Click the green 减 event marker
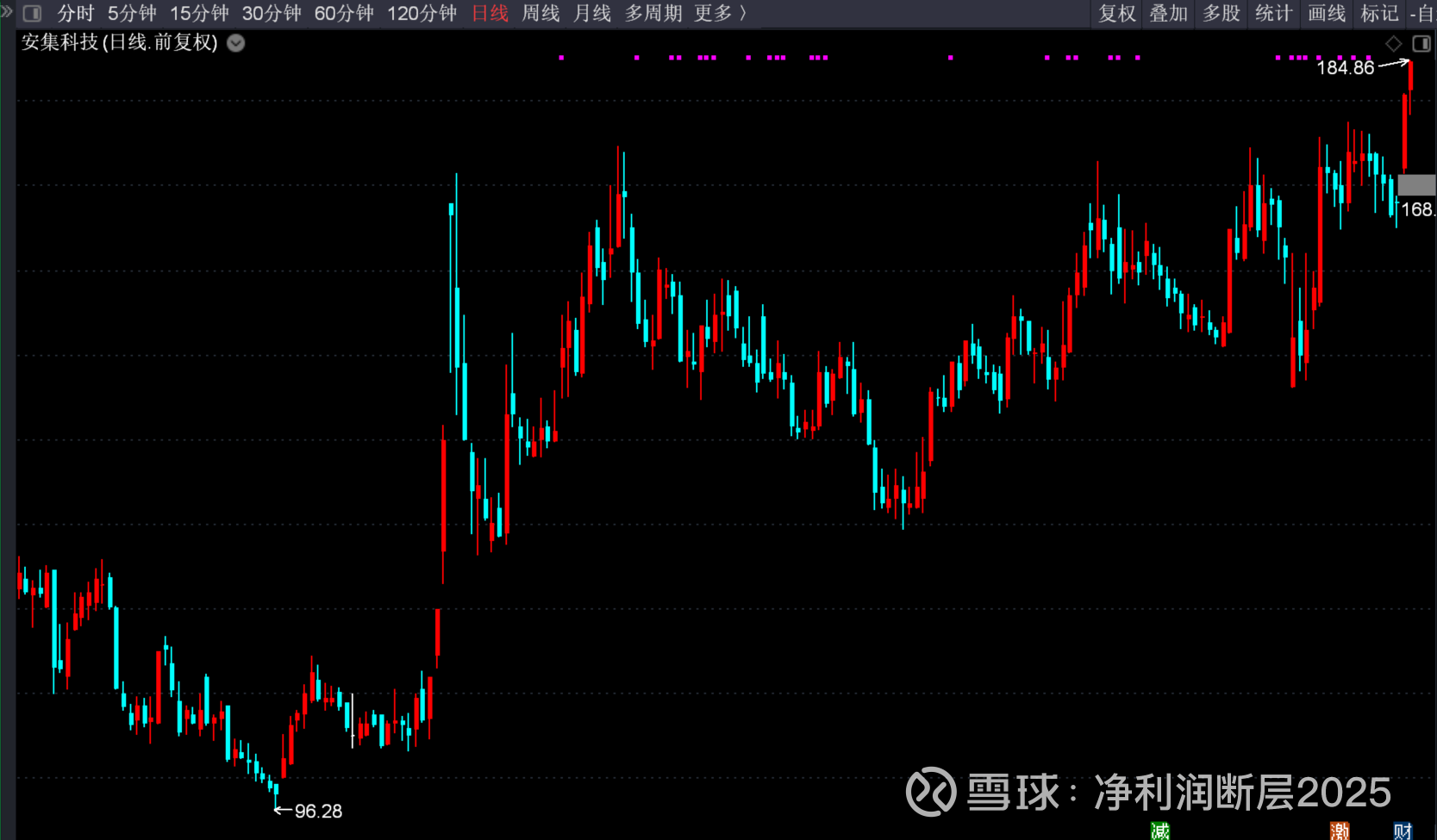The width and height of the screenshot is (1437, 840). (1160, 831)
